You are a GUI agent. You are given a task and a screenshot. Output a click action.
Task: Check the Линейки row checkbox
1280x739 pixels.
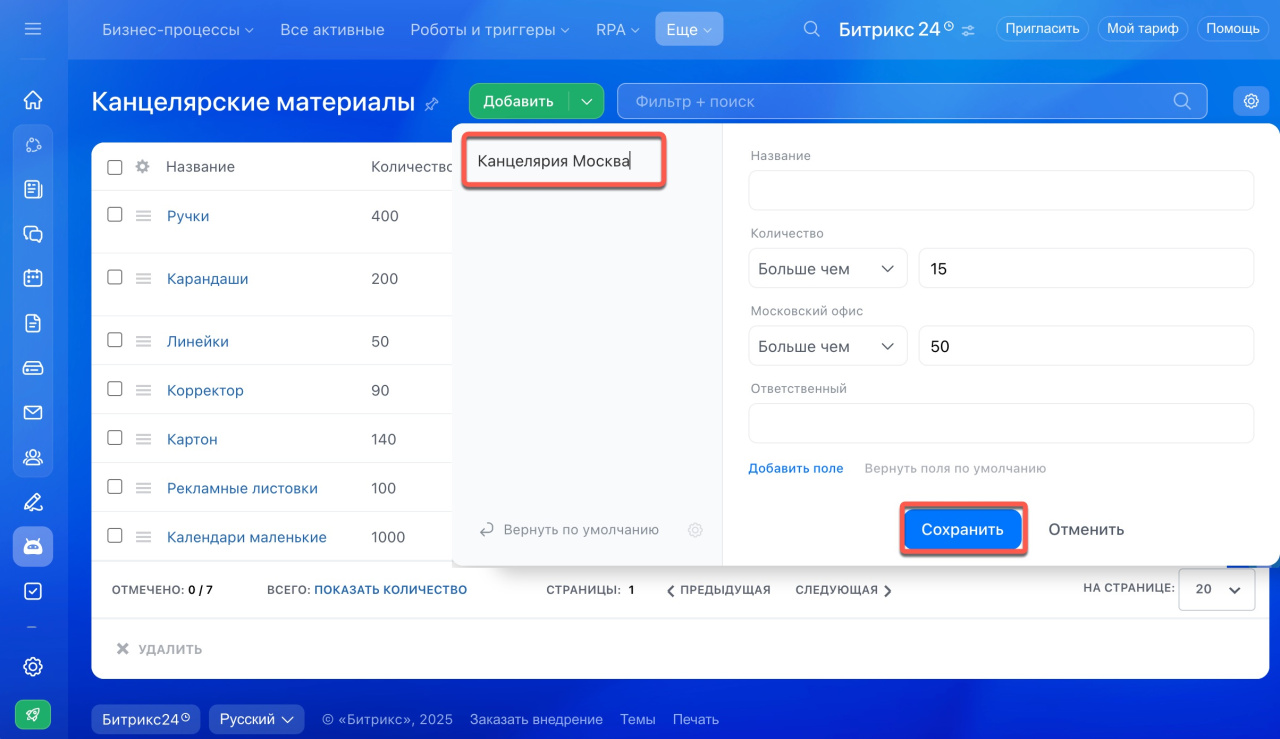click(x=114, y=340)
